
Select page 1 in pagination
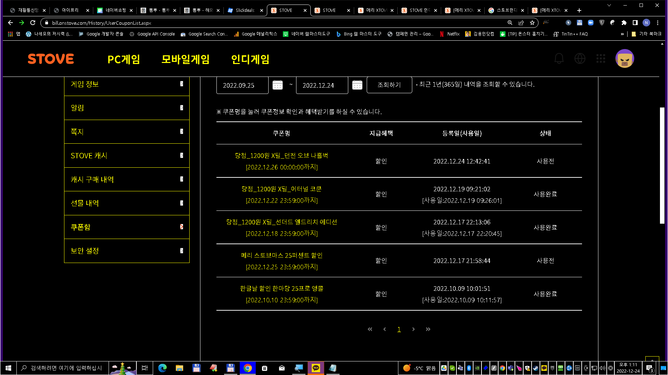399,329
